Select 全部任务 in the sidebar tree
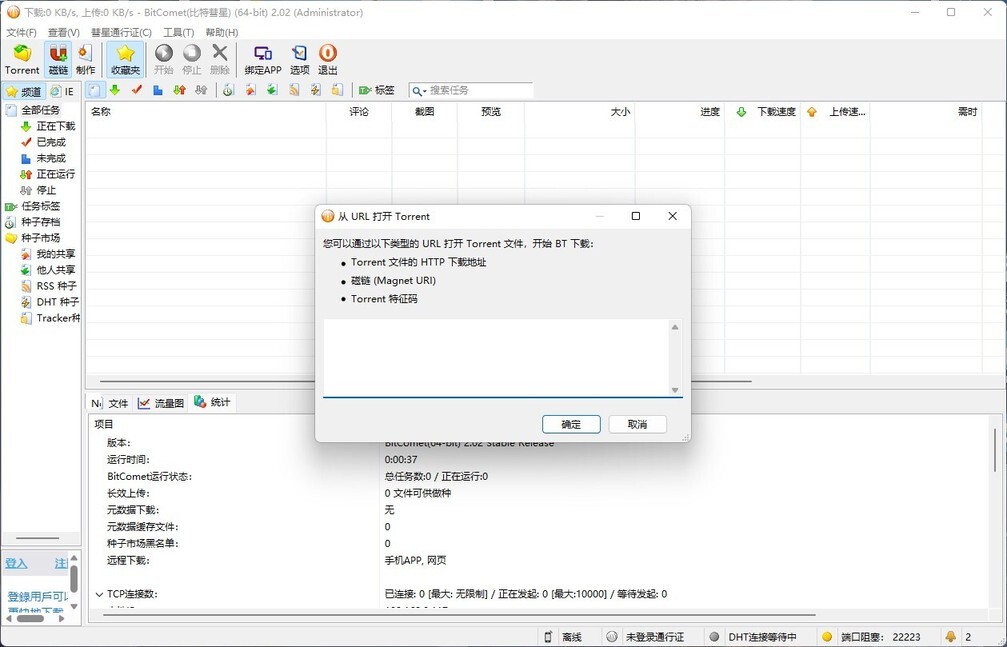The height and width of the screenshot is (647, 1007). click(40, 110)
